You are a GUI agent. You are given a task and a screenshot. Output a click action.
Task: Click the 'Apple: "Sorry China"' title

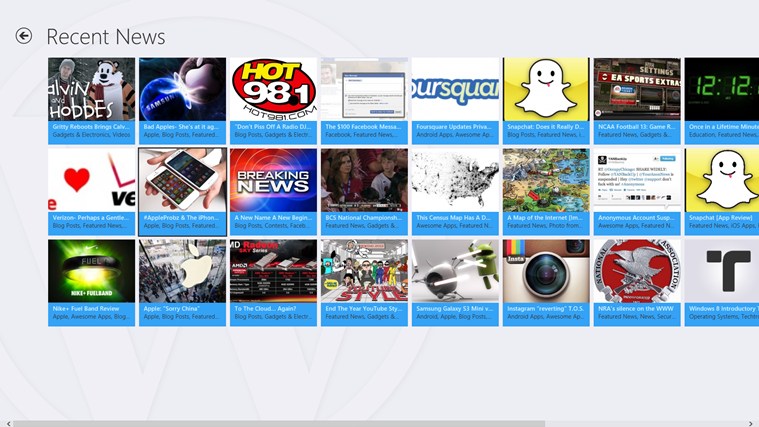(x=173, y=309)
